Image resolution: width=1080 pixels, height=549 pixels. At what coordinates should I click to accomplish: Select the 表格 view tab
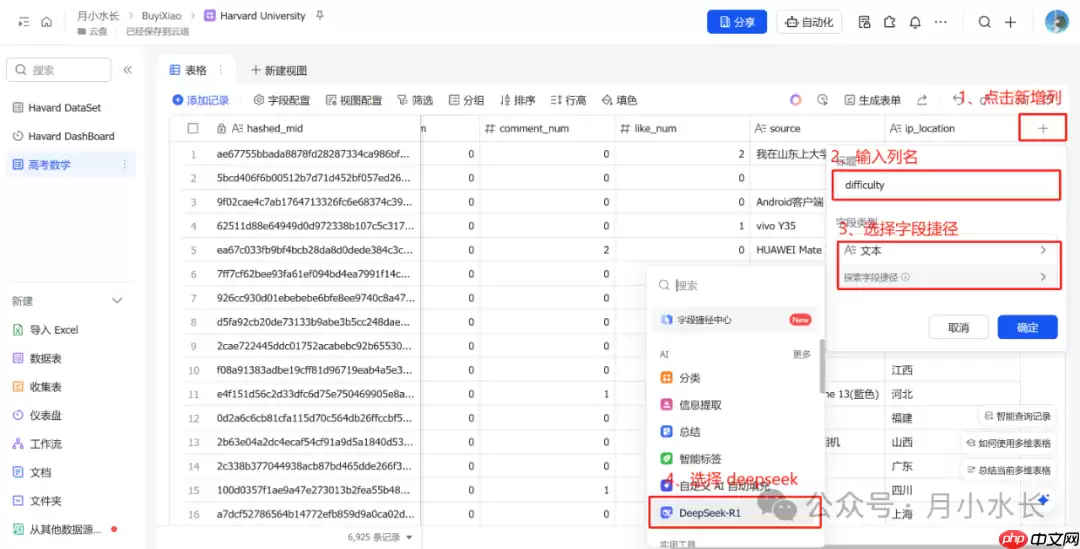pos(188,70)
